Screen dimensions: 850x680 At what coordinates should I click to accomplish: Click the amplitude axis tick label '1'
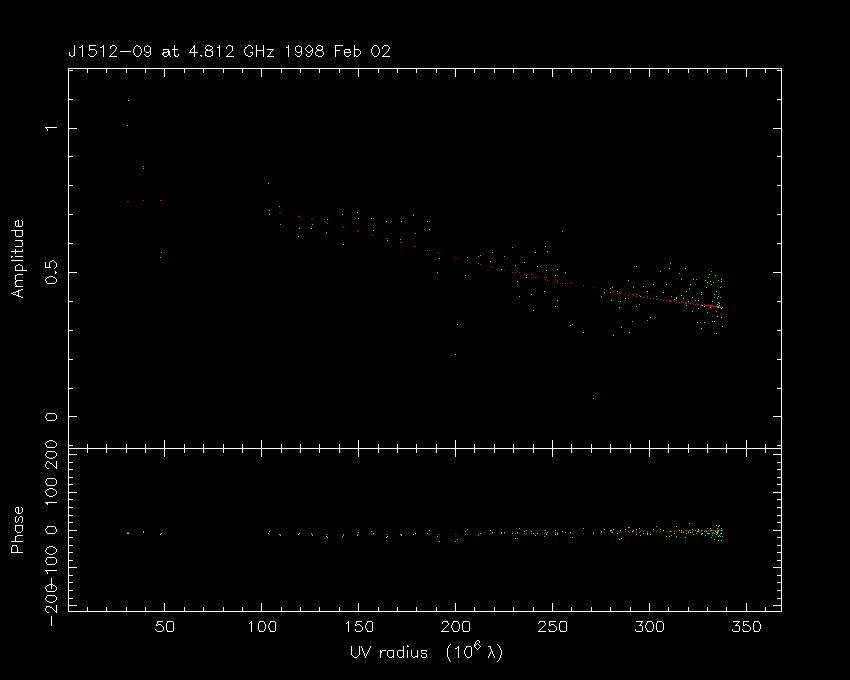pyautogui.click(x=51, y=128)
